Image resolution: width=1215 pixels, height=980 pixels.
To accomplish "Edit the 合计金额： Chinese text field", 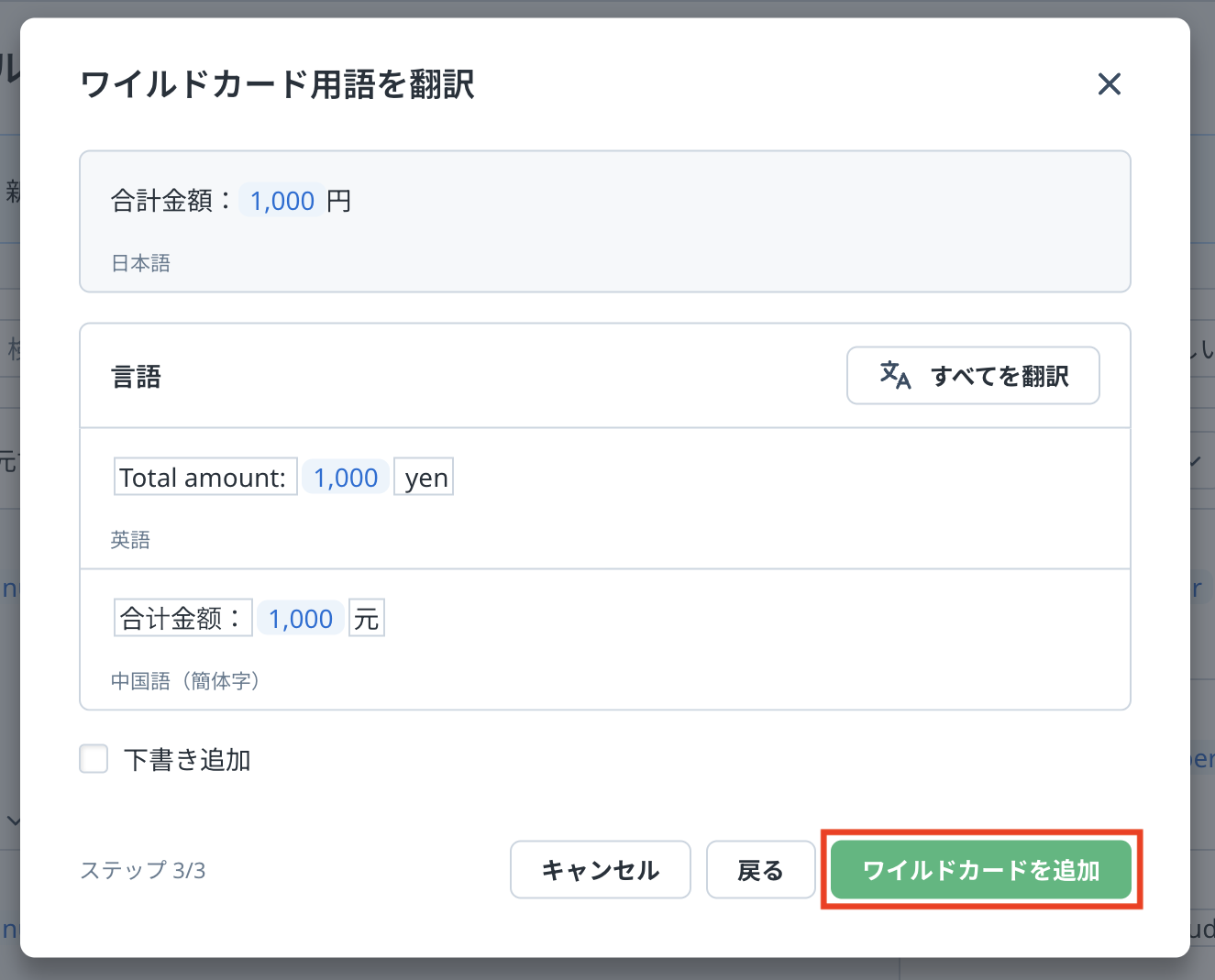I will [182, 618].
